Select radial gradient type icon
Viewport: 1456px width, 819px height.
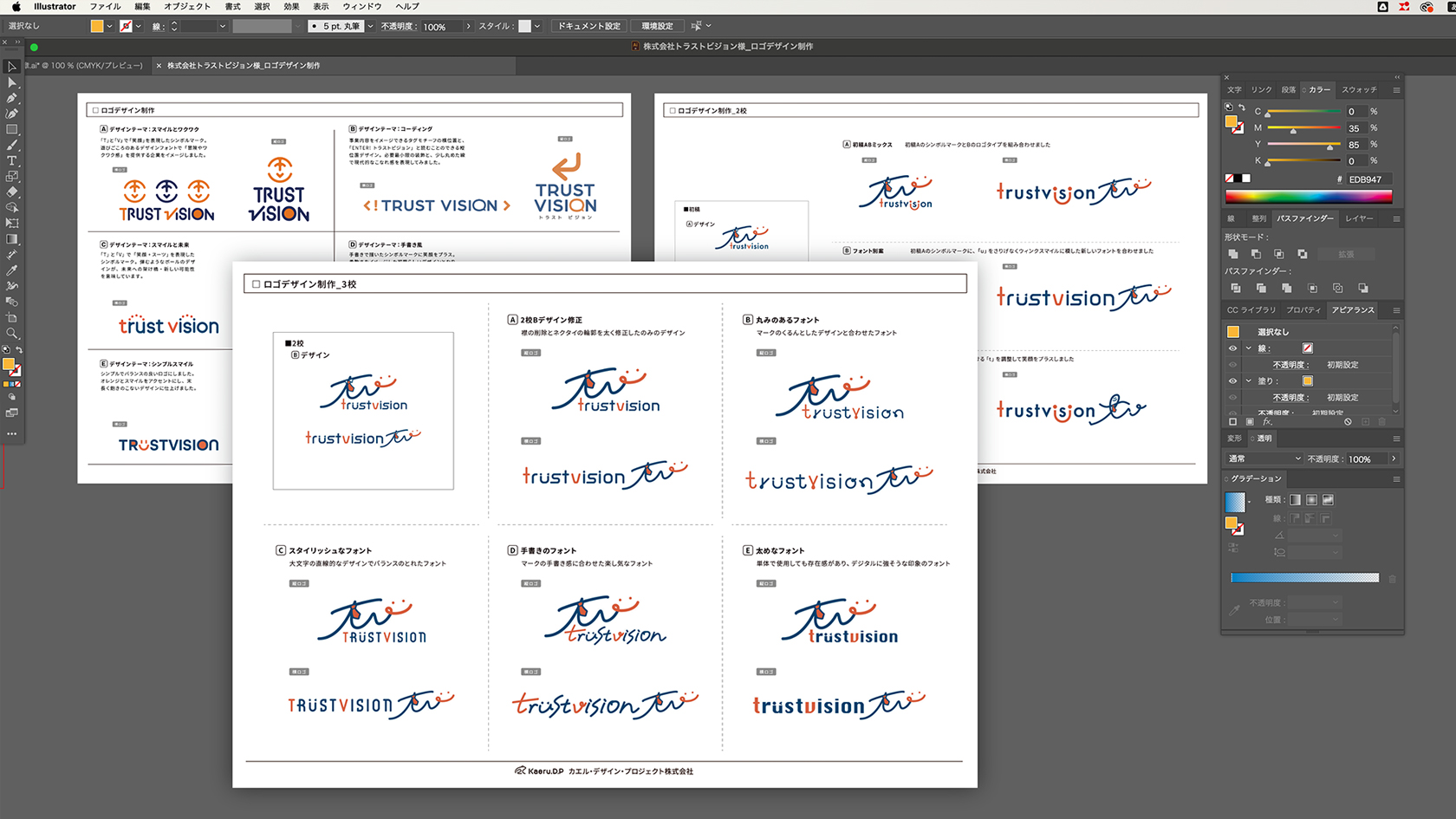point(1311,499)
